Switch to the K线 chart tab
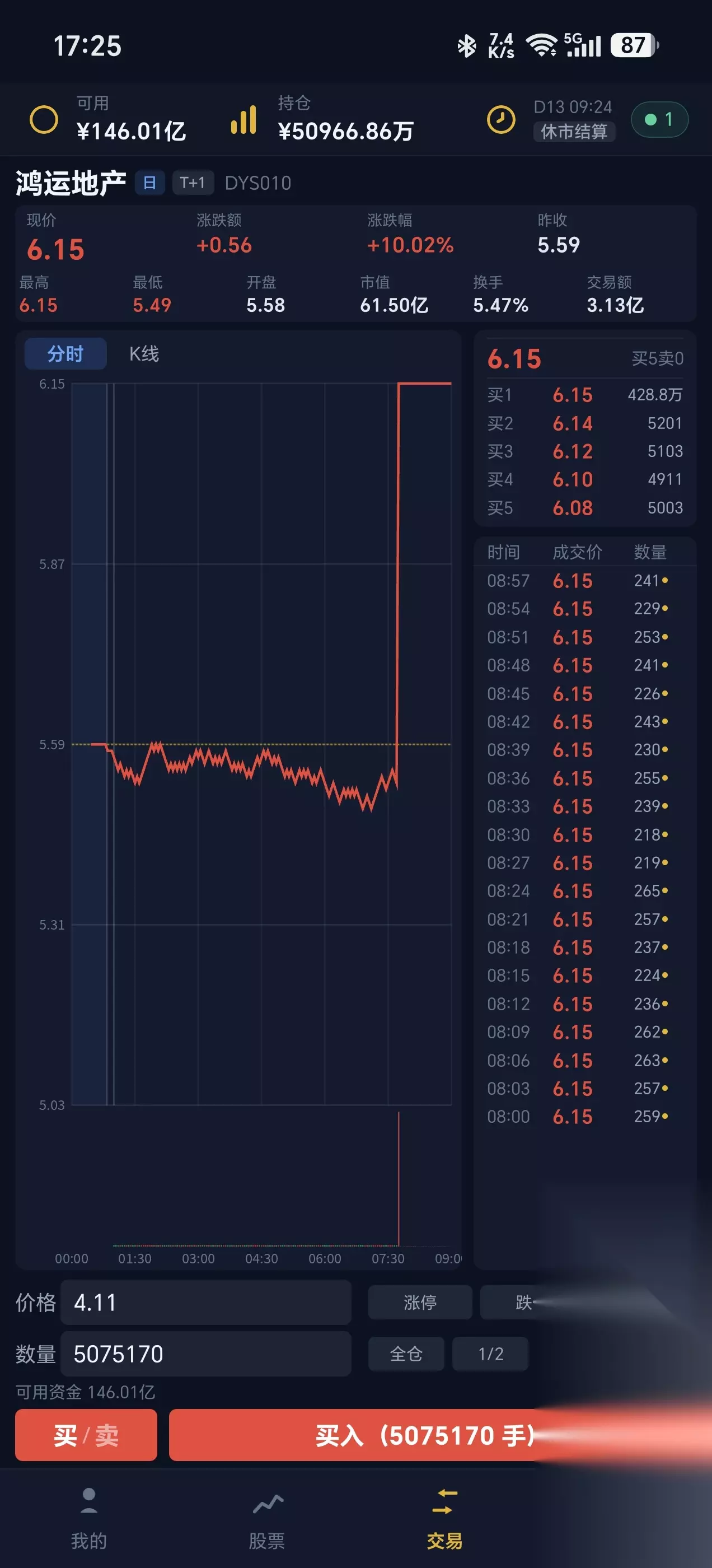 point(144,354)
